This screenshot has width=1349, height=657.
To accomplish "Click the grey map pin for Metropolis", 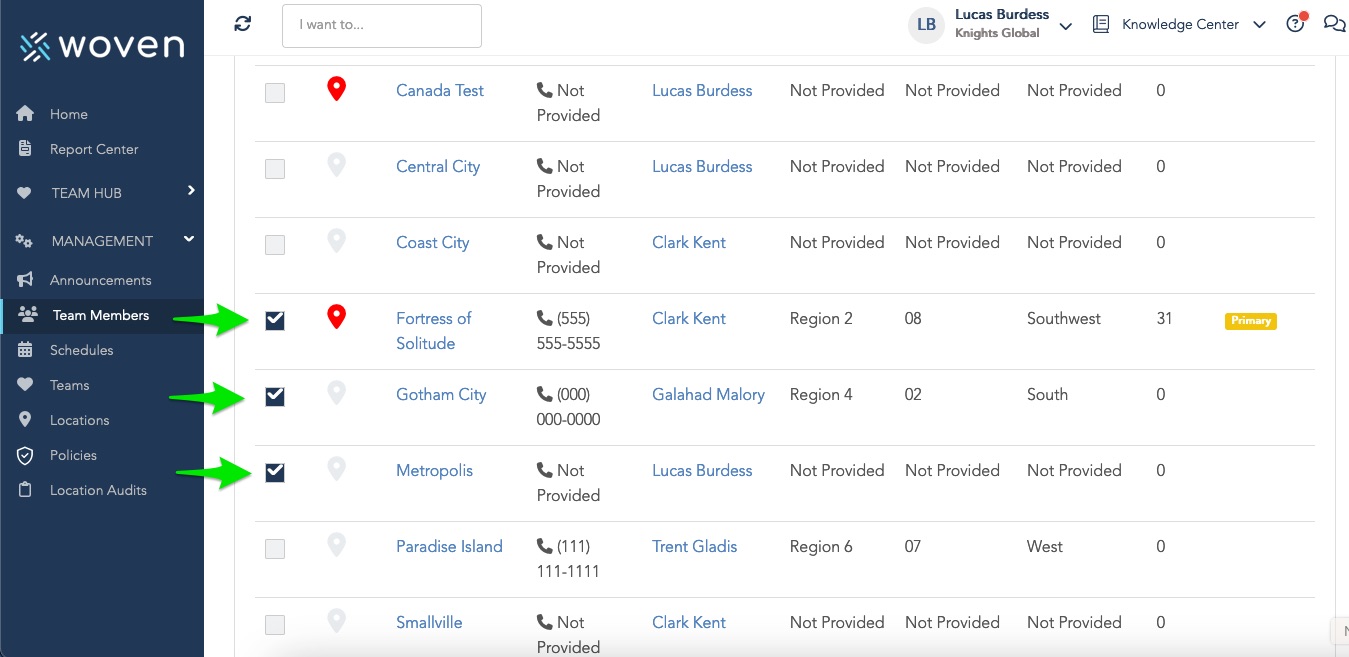I will pos(337,470).
